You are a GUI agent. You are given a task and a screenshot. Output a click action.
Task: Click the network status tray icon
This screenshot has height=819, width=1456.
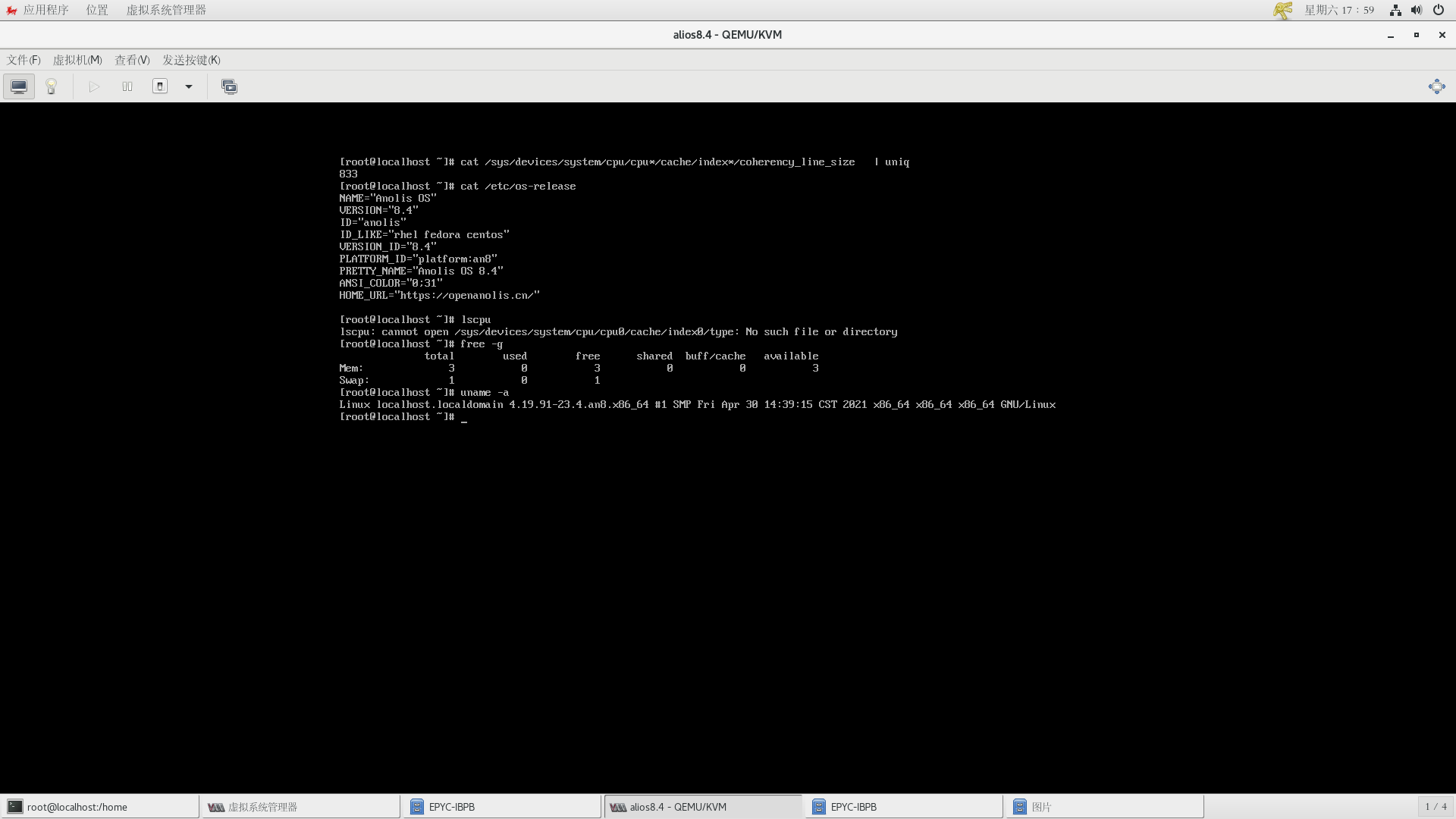tap(1395, 10)
